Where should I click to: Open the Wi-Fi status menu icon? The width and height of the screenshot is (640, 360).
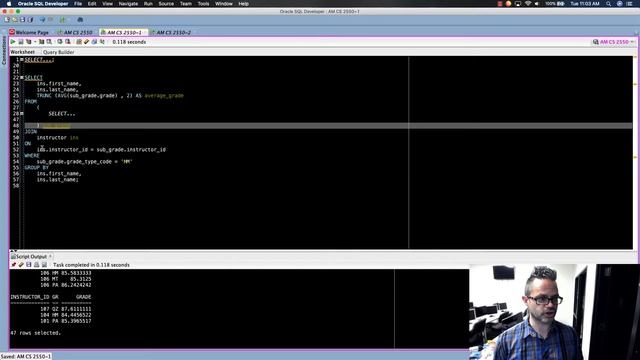click(528, 4)
